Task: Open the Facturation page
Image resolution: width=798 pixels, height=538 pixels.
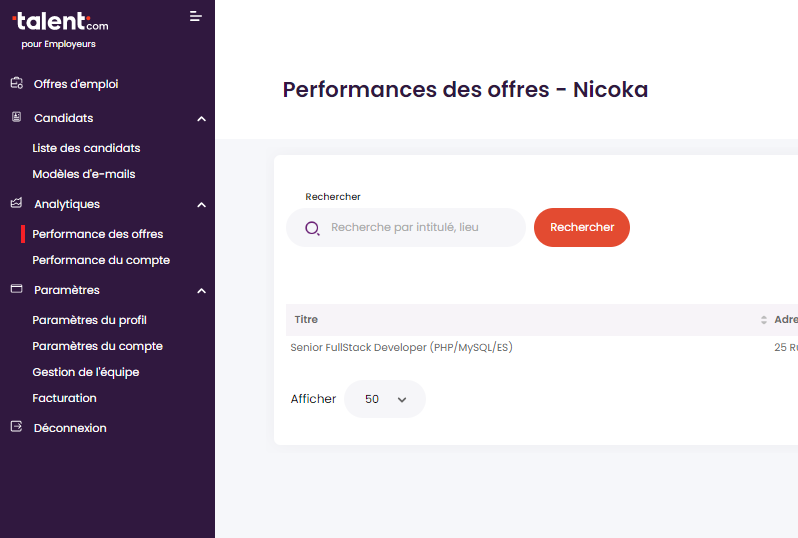Action: 64,398
